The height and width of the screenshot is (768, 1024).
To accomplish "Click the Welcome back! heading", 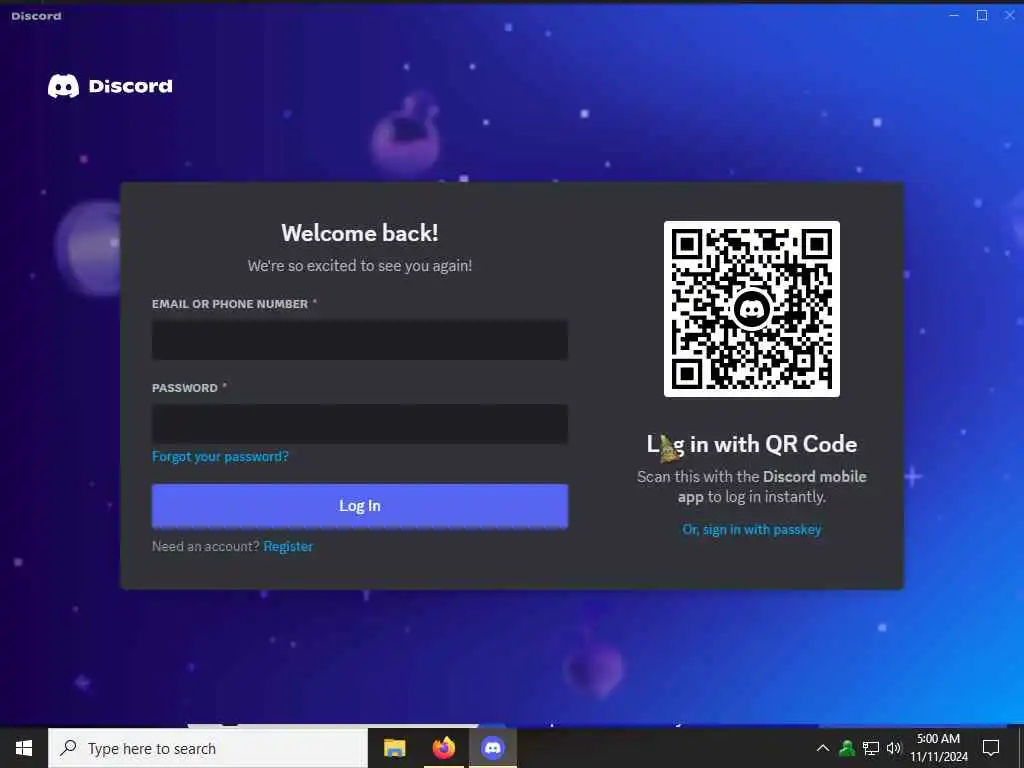I will (360, 233).
